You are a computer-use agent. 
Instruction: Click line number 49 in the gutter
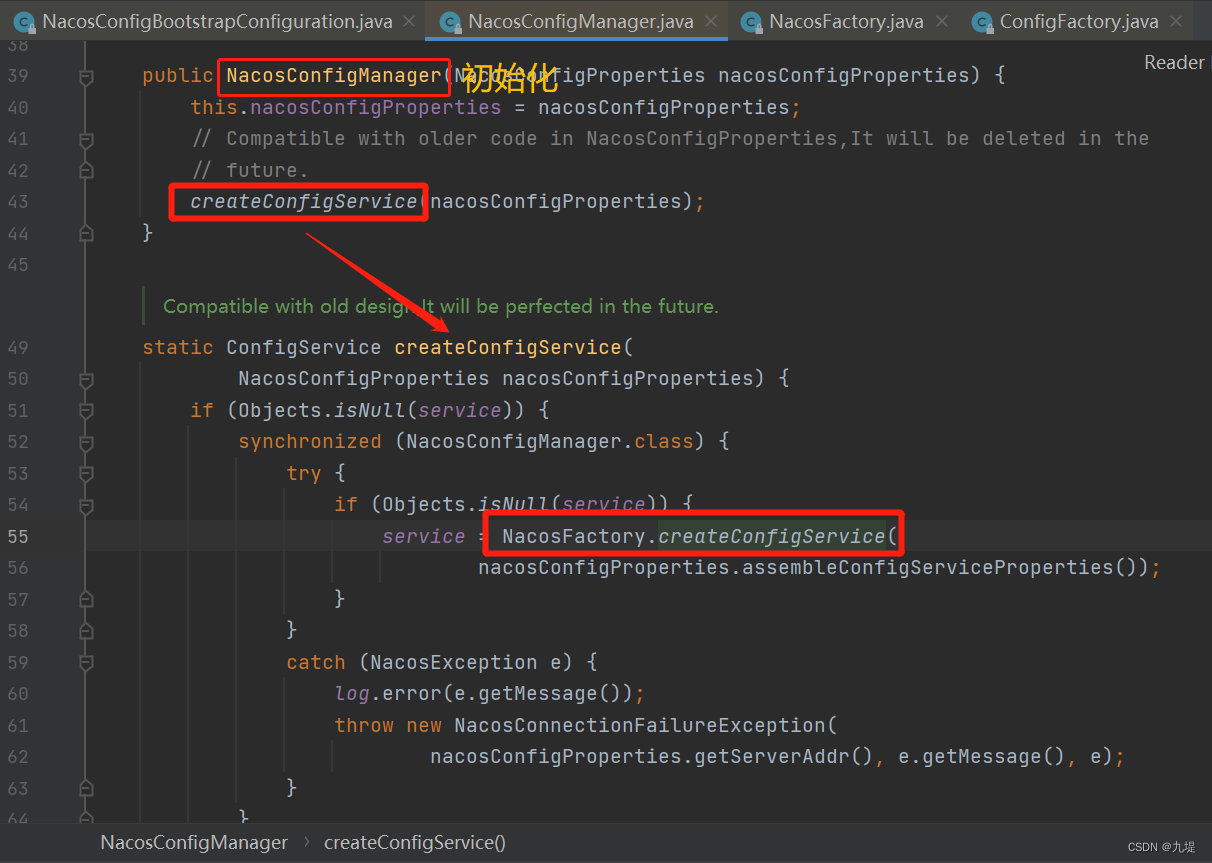[x=17, y=348]
